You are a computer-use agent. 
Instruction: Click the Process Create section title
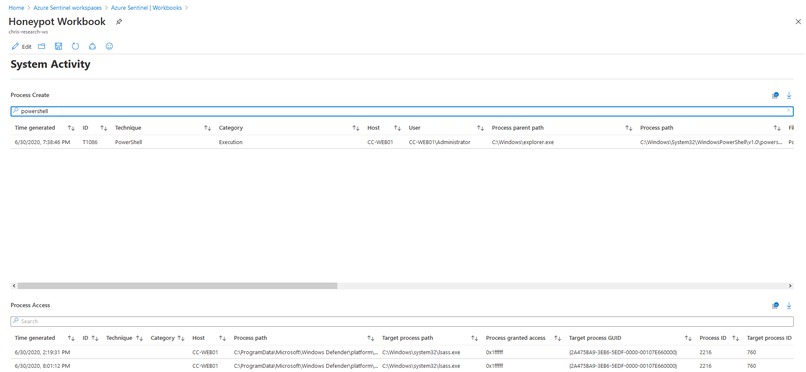(30, 96)
